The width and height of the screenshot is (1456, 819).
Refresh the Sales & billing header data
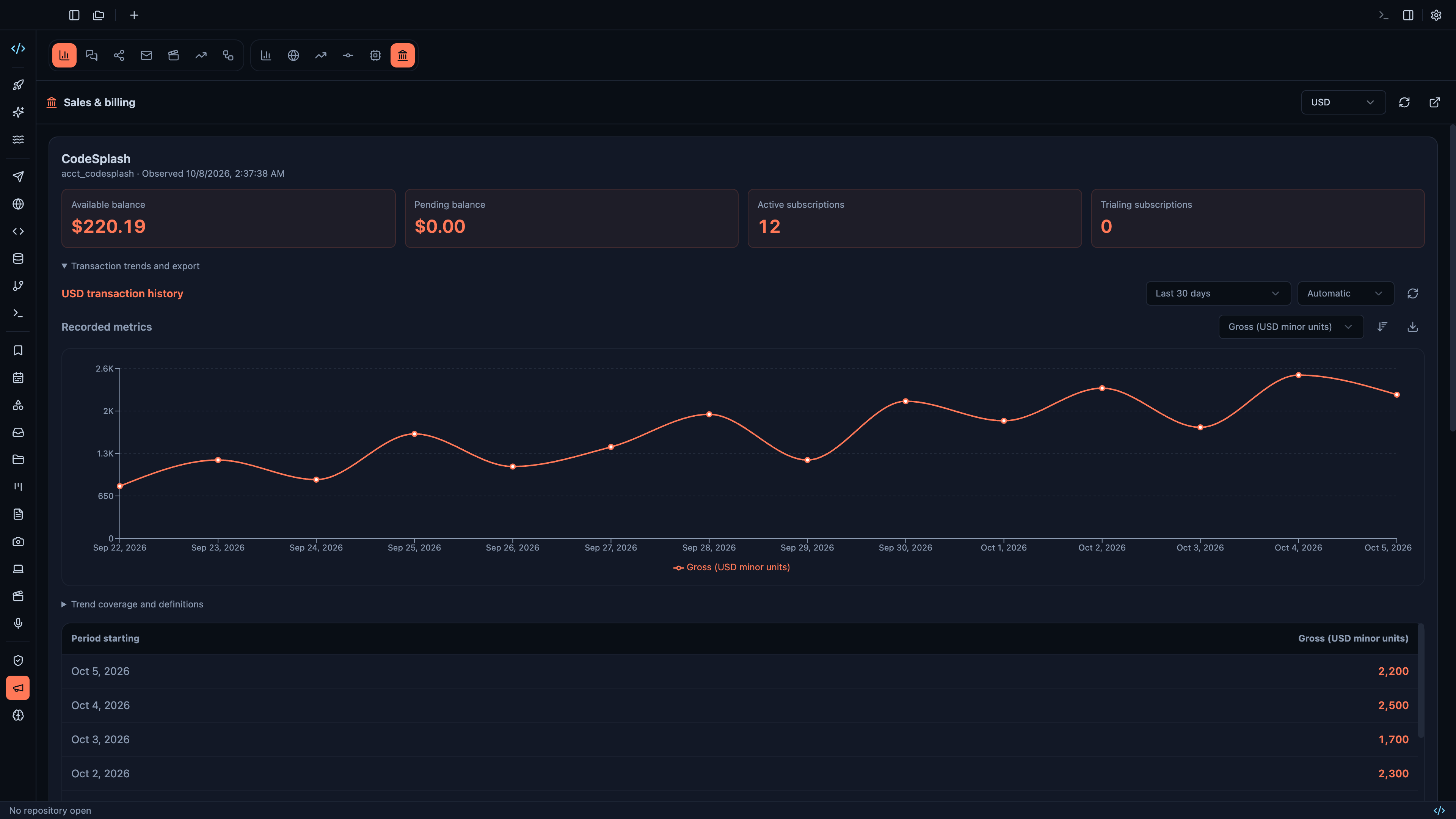click(1404, 102)
